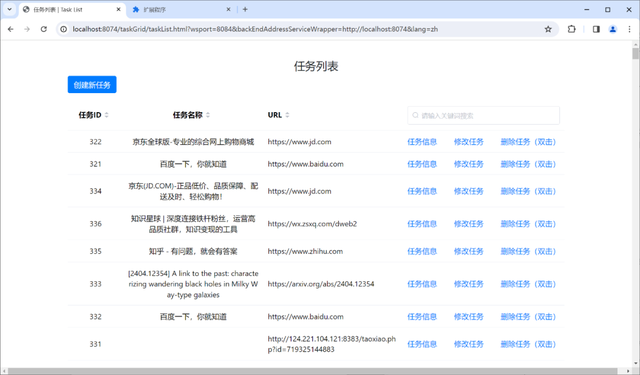Image resolution: width=640 pixels, height=375 pixels.
Task: Select the taoxiao.php URL of task 331
Action: point(331,344)
